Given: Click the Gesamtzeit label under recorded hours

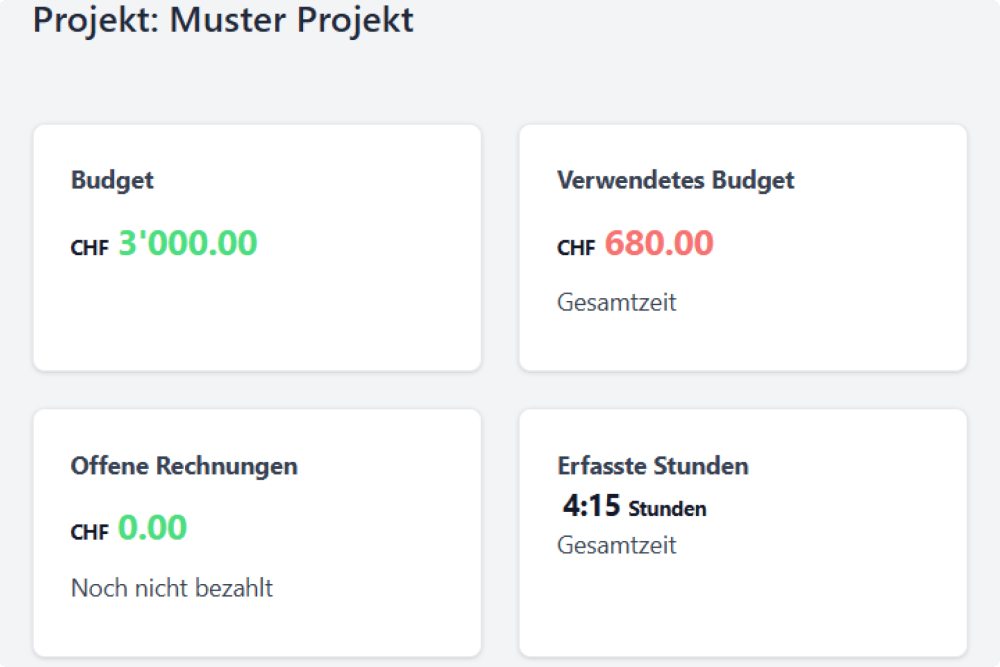Looking at the screenshot, I should (616, 545).
